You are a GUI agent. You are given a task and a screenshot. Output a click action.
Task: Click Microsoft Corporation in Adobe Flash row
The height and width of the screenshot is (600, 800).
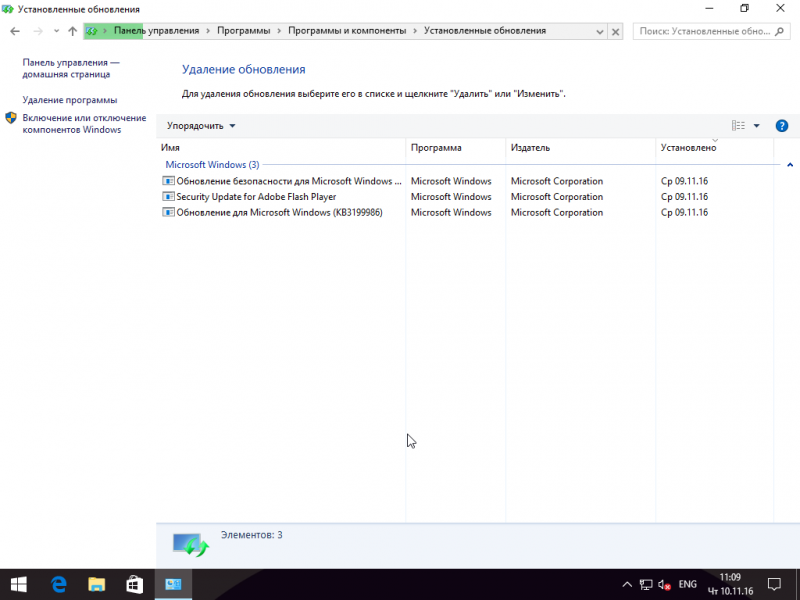coord(557,197)
